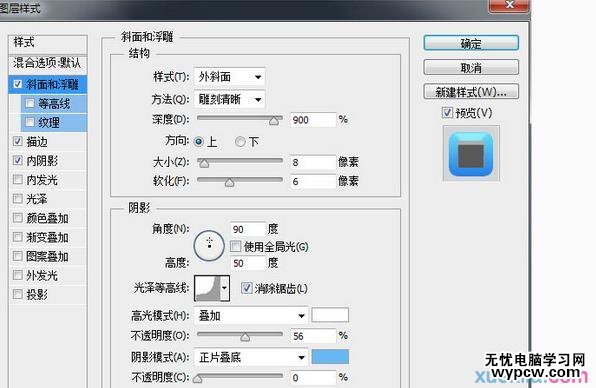This screenshot has width=596, height=388.
Task: Enable the 投影 checkbox
Action: (17, 294)
